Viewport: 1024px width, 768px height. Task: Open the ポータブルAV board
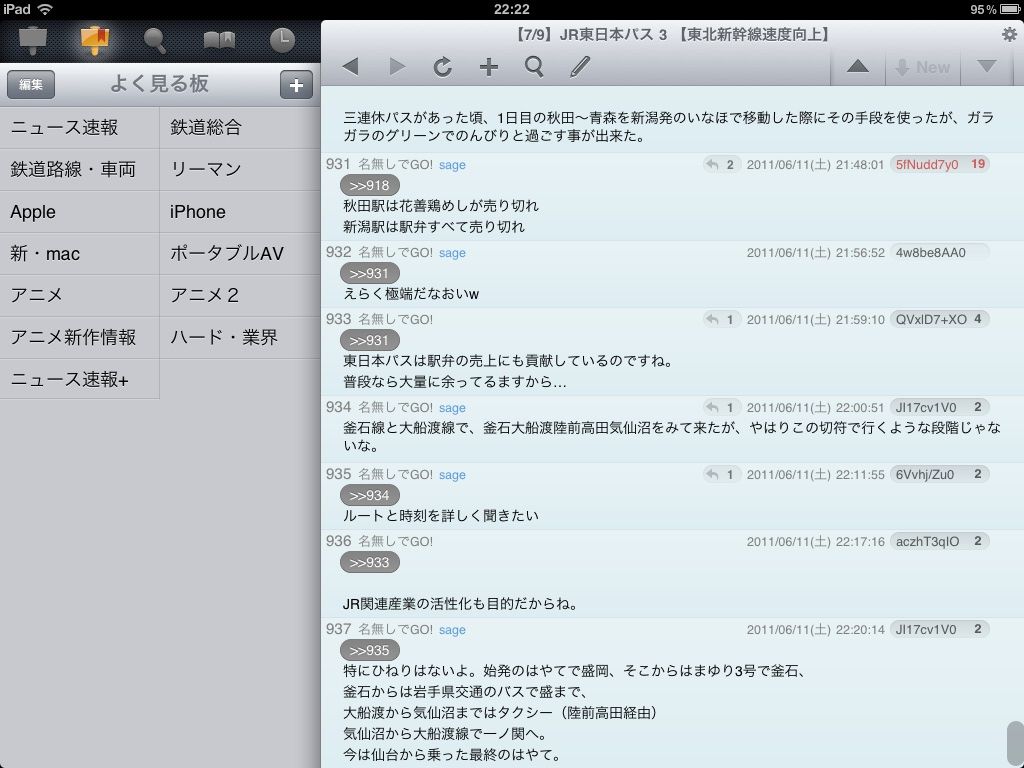coord(240,253)
